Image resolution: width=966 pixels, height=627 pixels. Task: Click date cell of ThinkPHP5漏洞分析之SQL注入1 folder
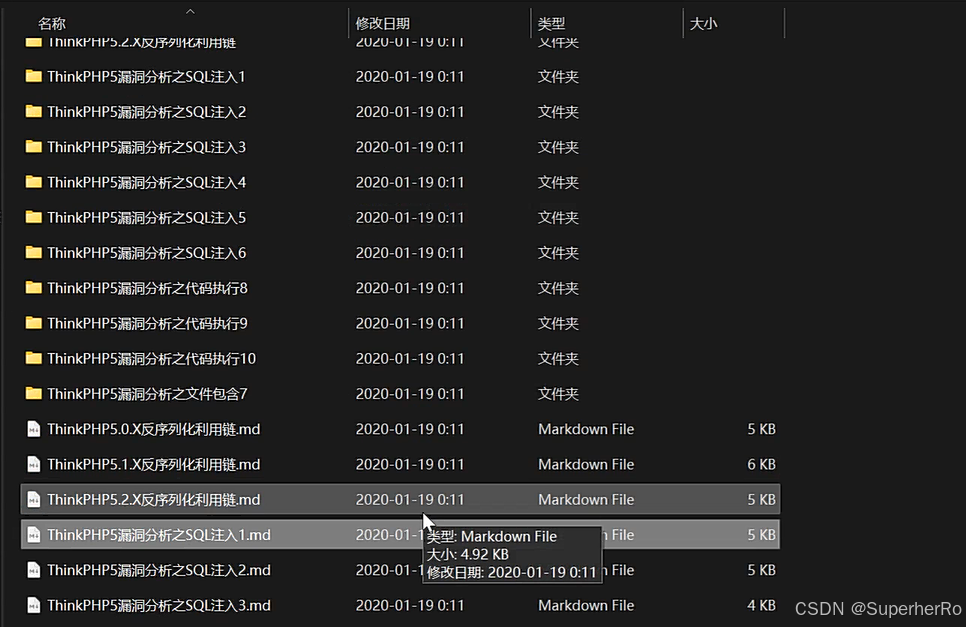pos(410,76)
